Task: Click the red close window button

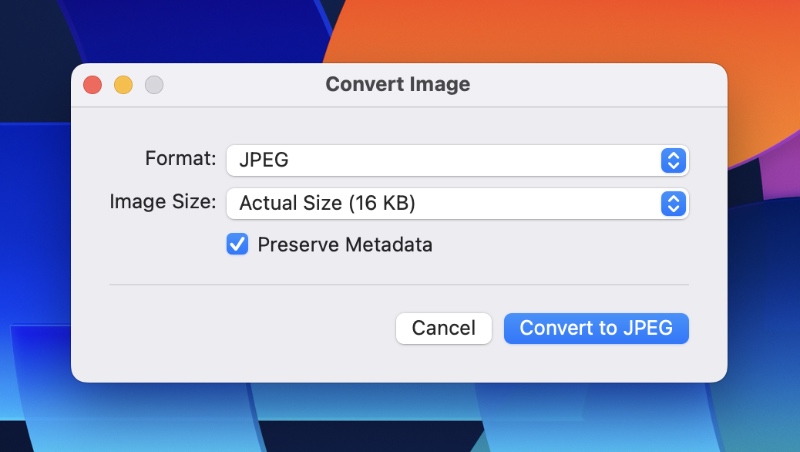Action: (92, 85)
